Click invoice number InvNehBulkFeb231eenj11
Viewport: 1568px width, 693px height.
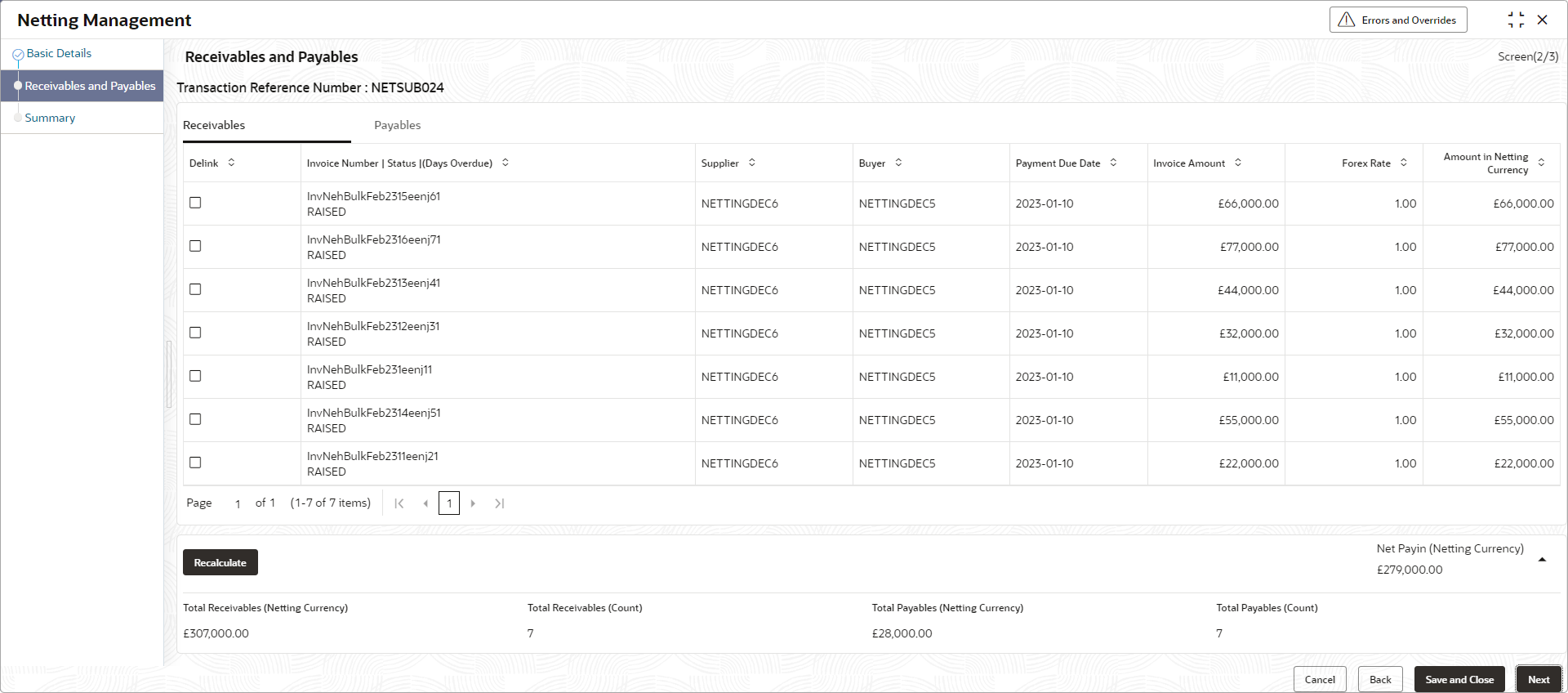pos(369,369)
